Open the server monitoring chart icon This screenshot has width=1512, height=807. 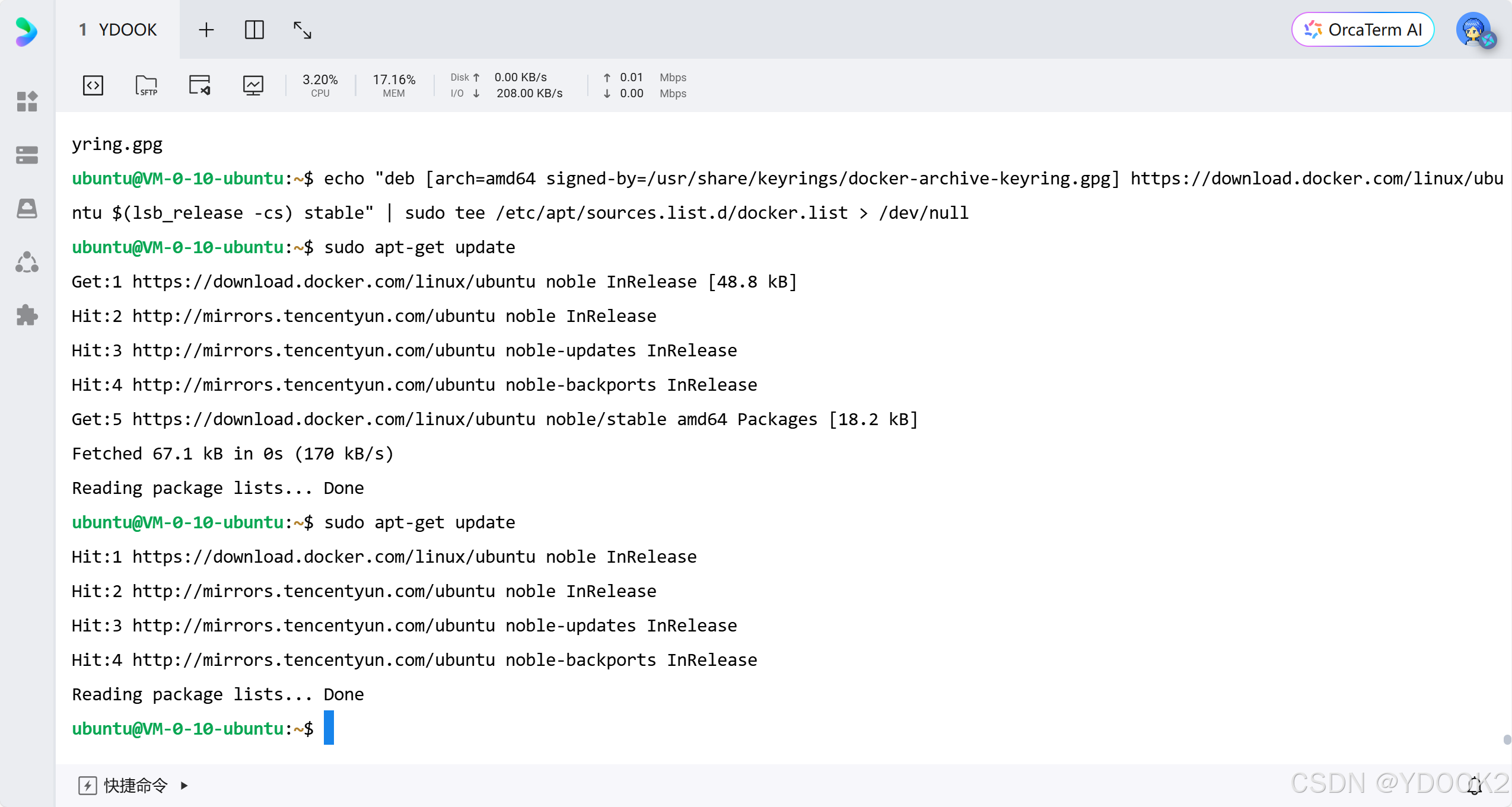click(253, 85)
